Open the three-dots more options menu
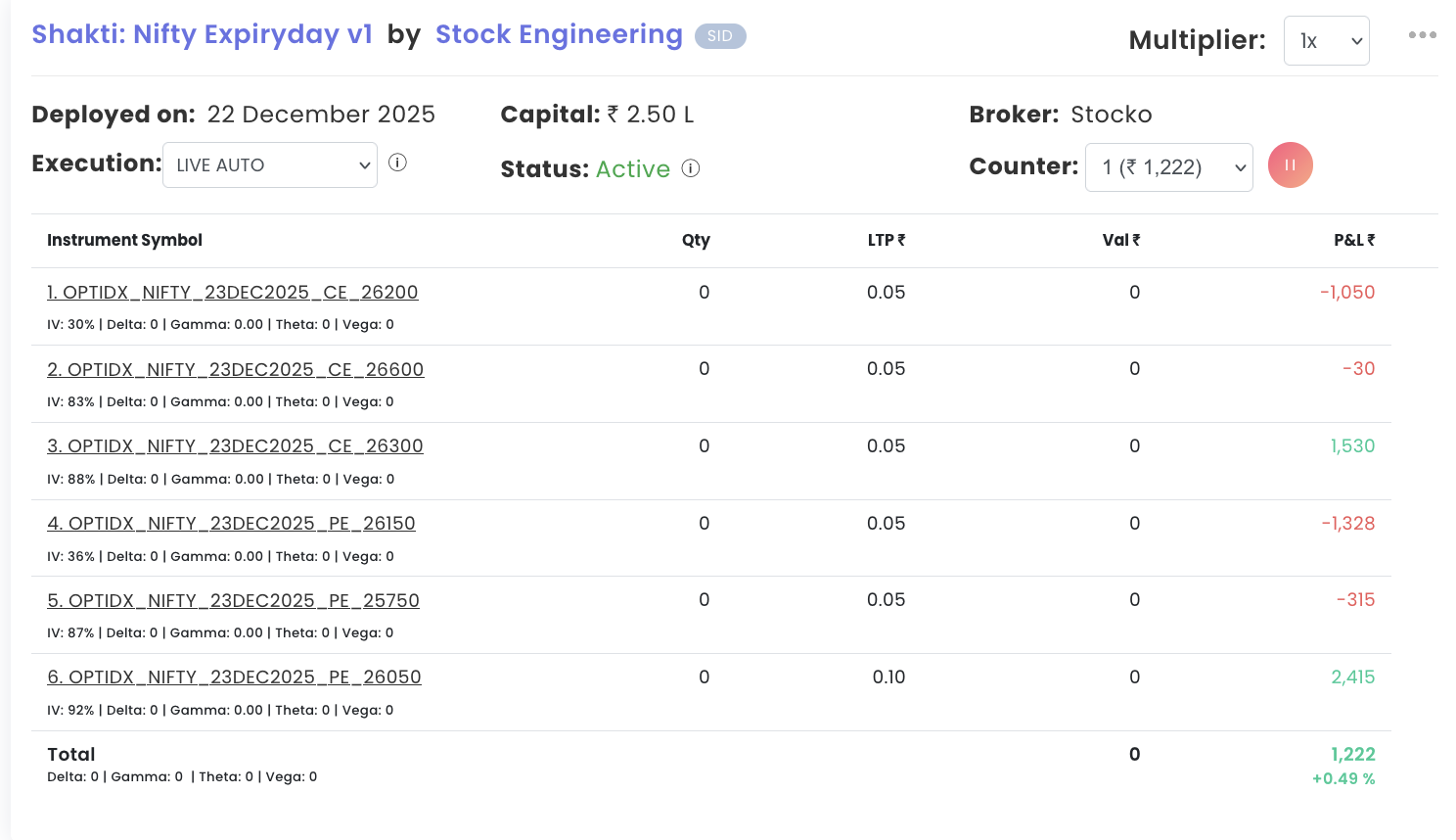The image size is (1456, 840). (1422, 35)
